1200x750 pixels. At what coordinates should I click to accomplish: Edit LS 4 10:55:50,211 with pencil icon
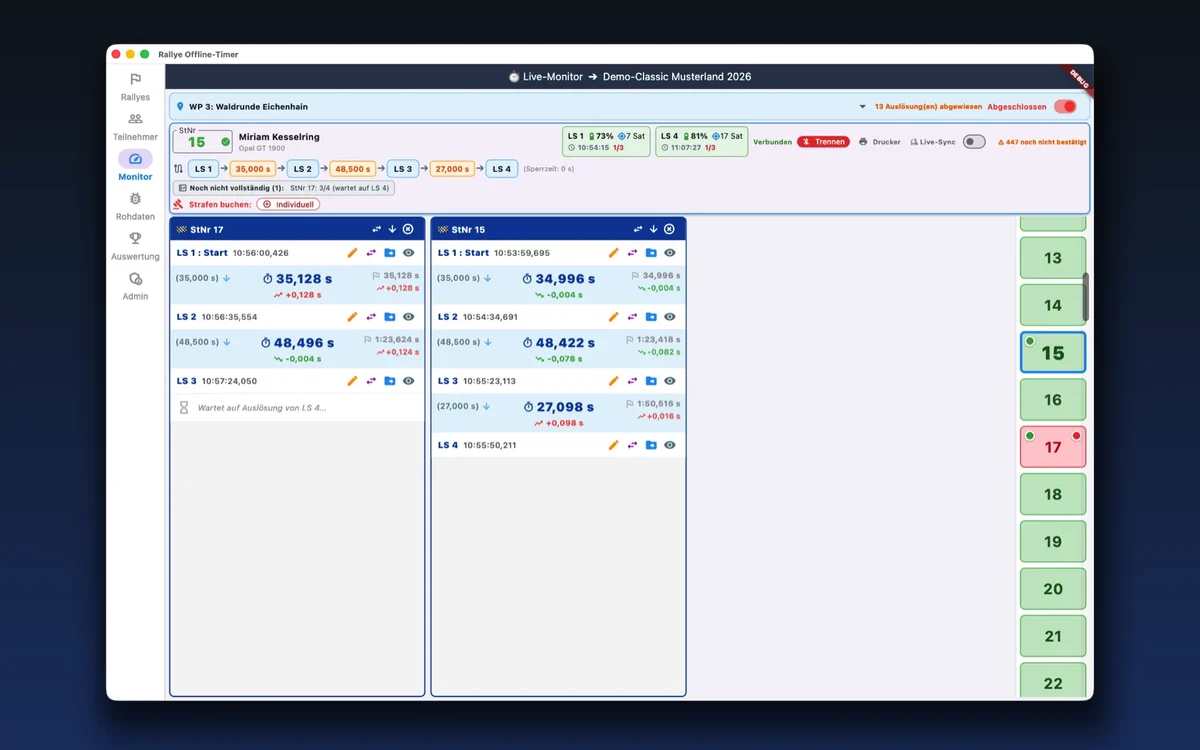pos(613,445)
